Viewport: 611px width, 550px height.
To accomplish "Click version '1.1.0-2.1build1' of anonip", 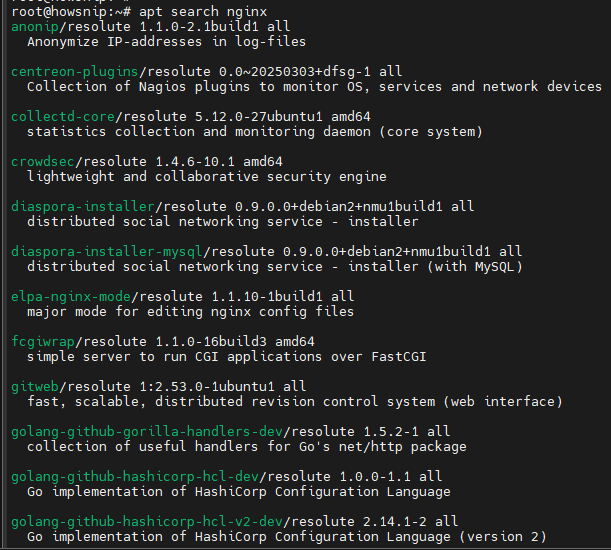I will tap(199, 27).
